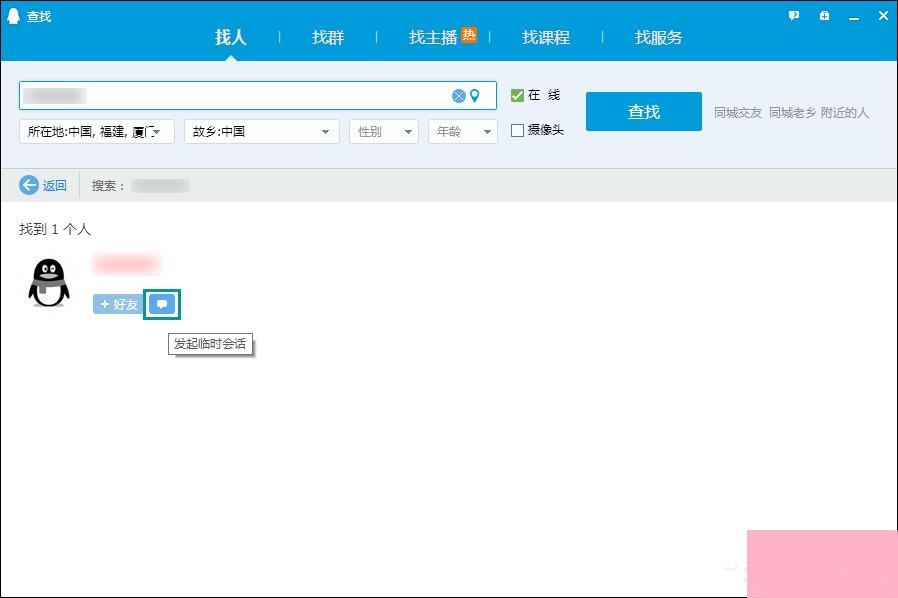
Task: Click the blurred nickname of the result
Action: (x=127, y=264)
